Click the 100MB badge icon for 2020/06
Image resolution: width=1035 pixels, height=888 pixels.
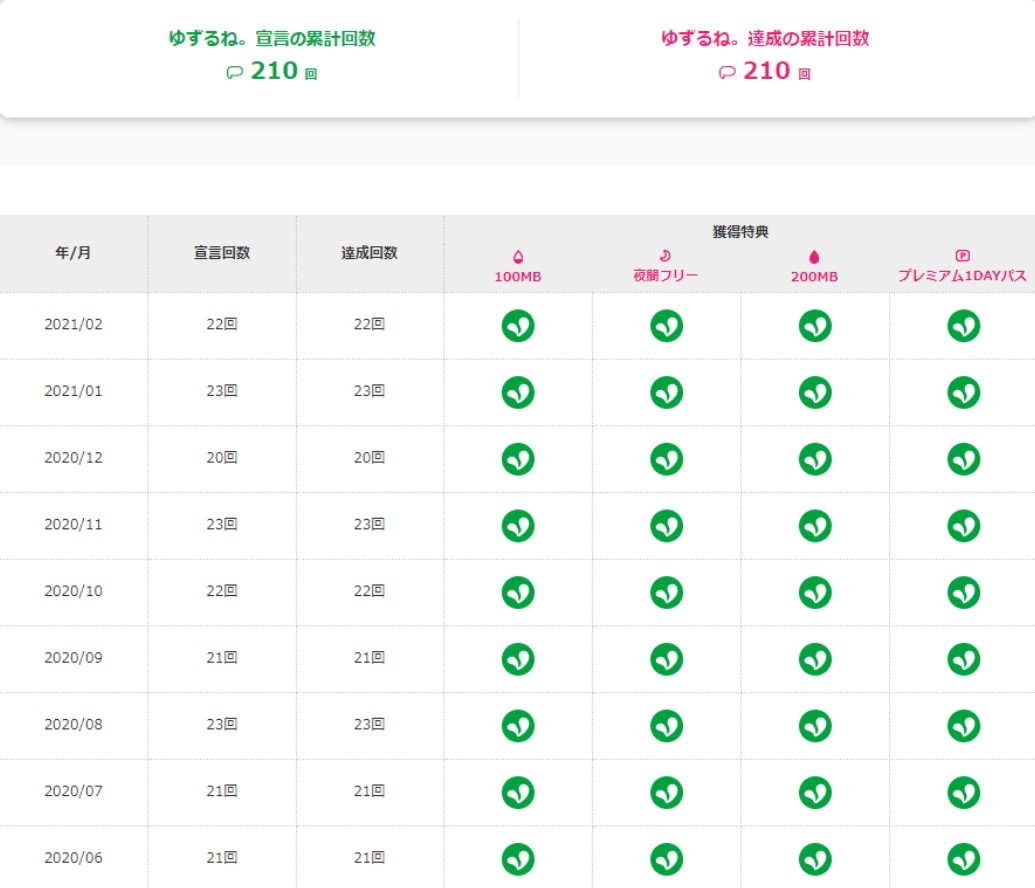pos(518,858)
